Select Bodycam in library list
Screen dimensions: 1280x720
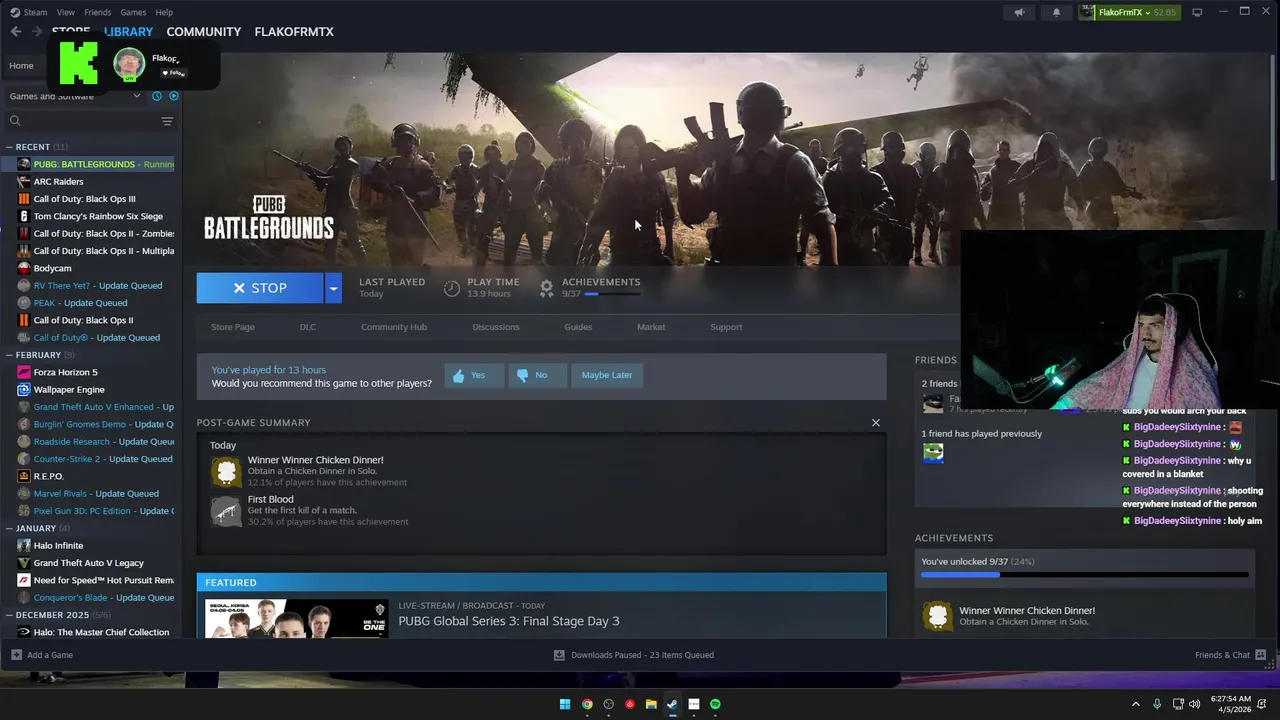click(52, 268)
